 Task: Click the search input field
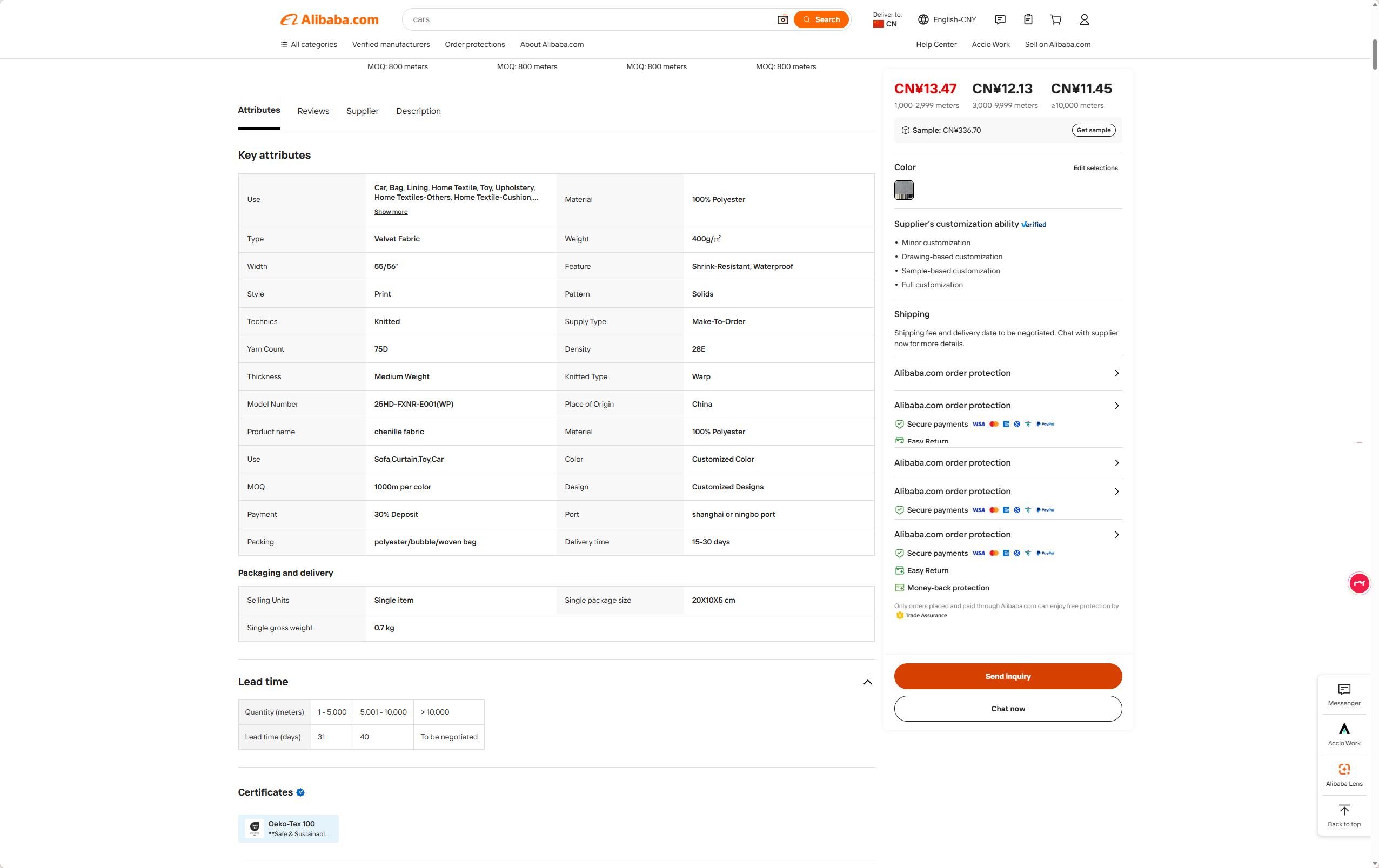click(x=590, y=19)
